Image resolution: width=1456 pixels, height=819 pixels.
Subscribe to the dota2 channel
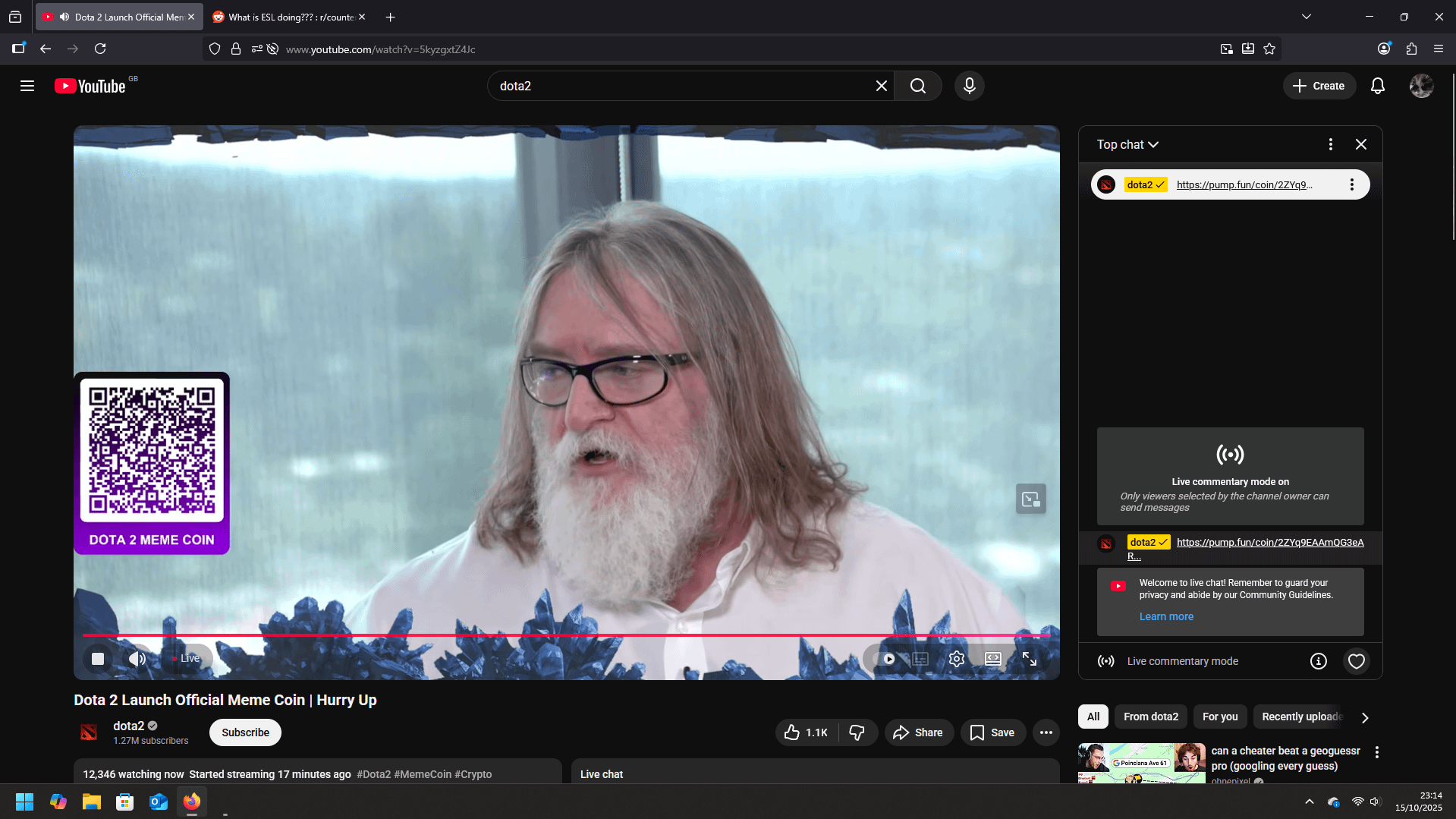(245, 732)
